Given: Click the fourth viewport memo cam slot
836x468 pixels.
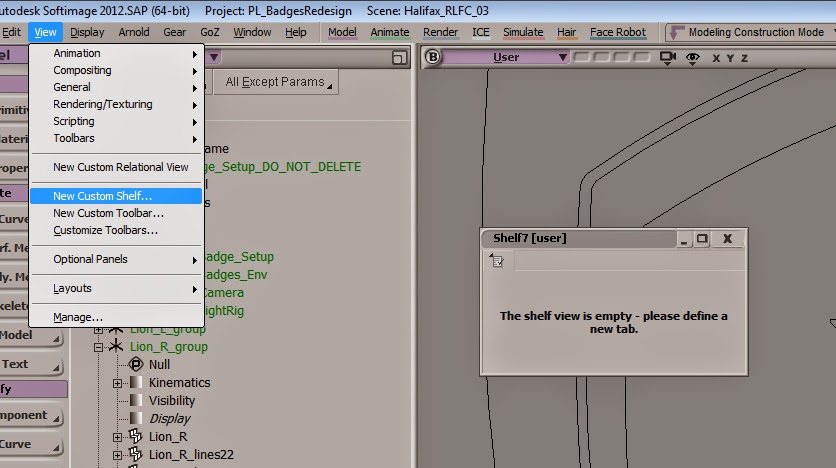Looking at the screenshot, I should [x=642, y=57].
